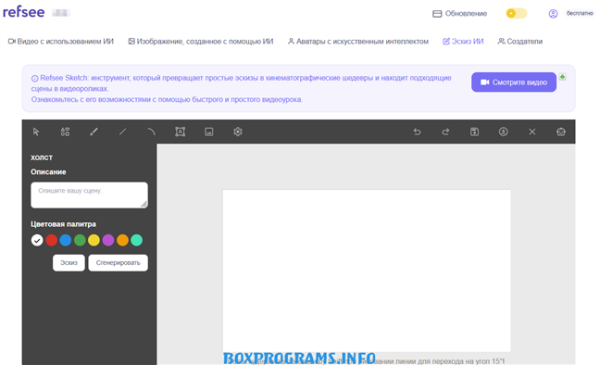Click the Описание label
The image size is (600, 365).
[x=48, y=172]
